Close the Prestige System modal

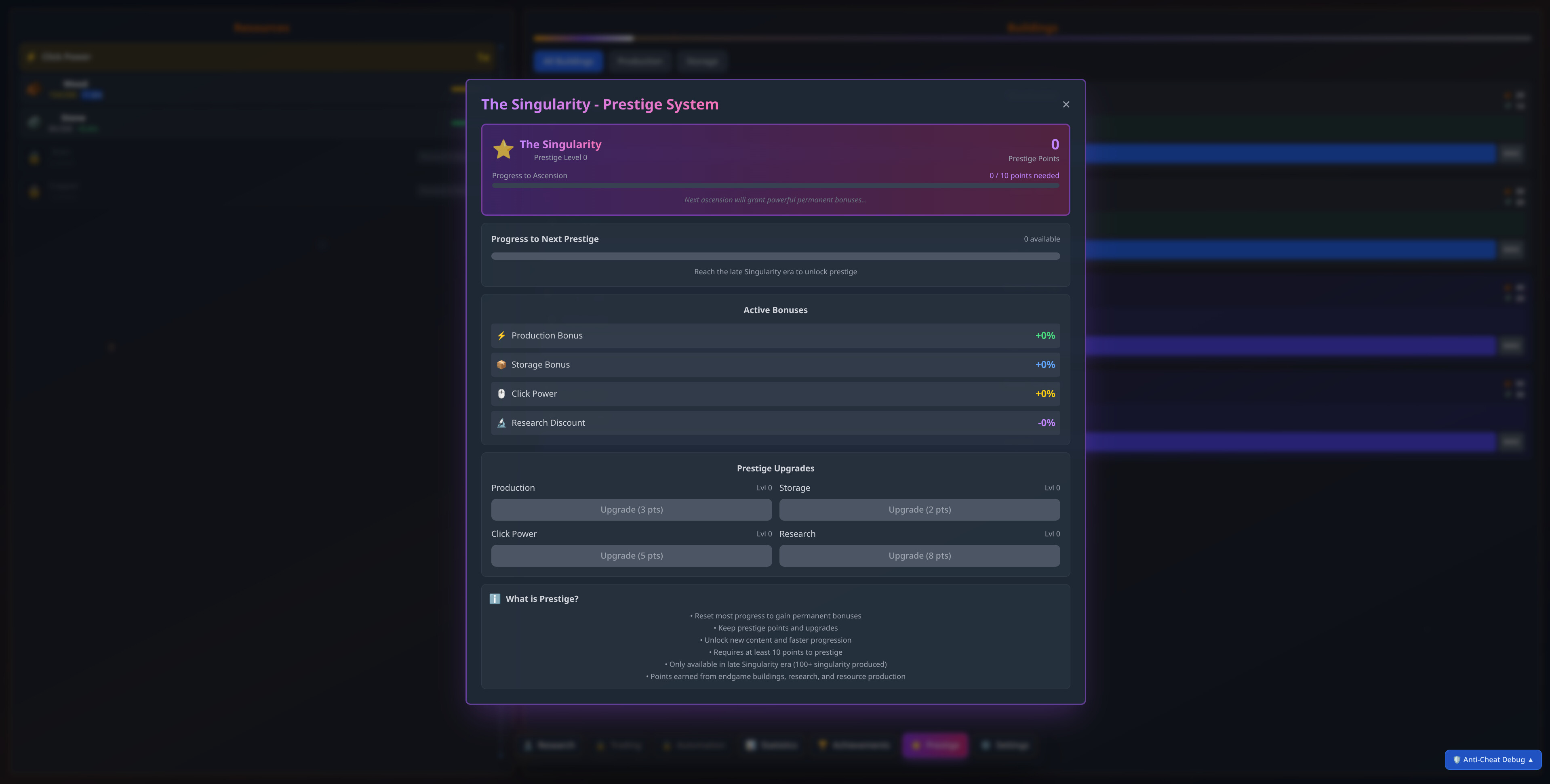coord(1066,104)
